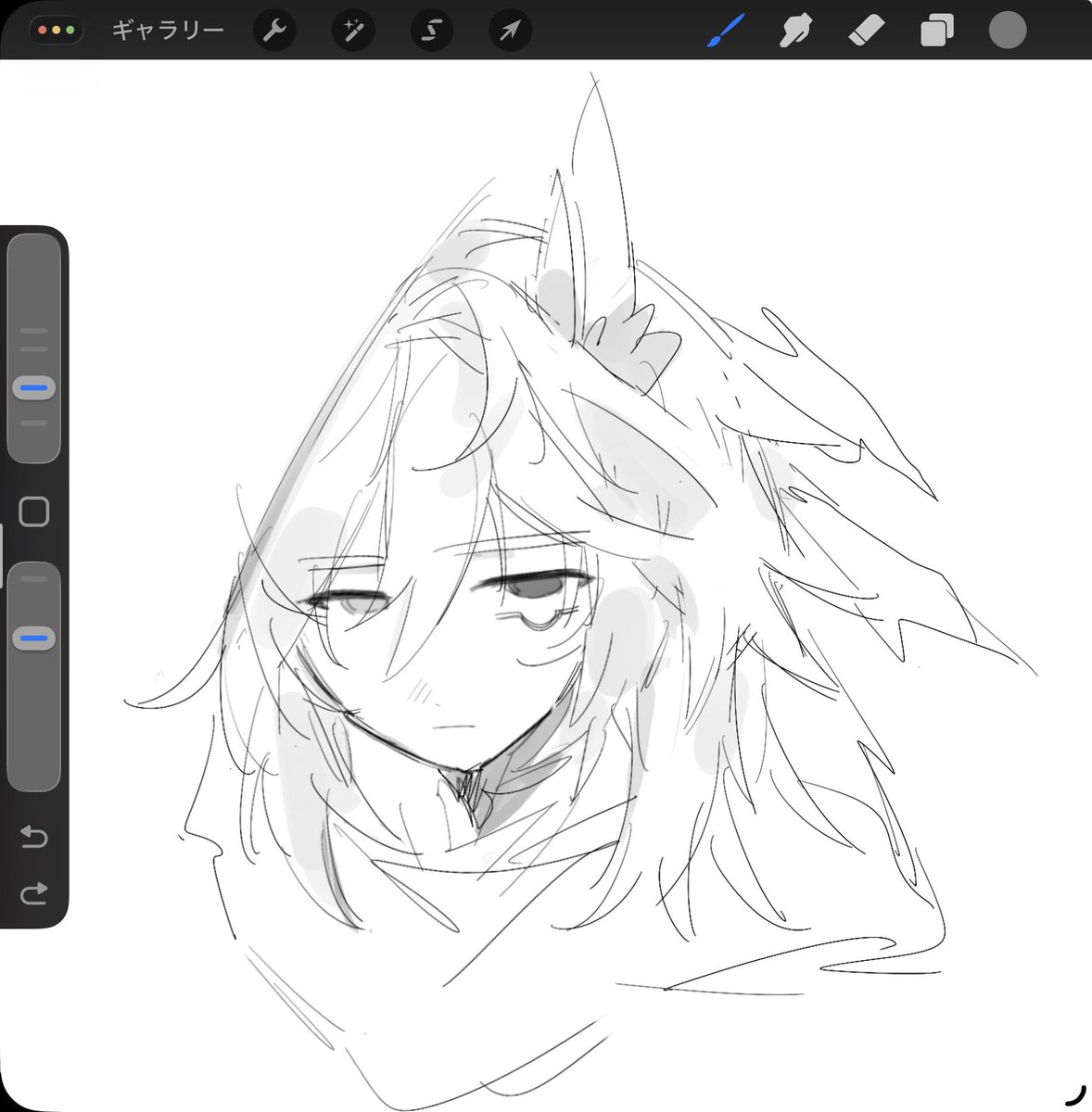Open the Layers panel icon

[x=937, y=31]
